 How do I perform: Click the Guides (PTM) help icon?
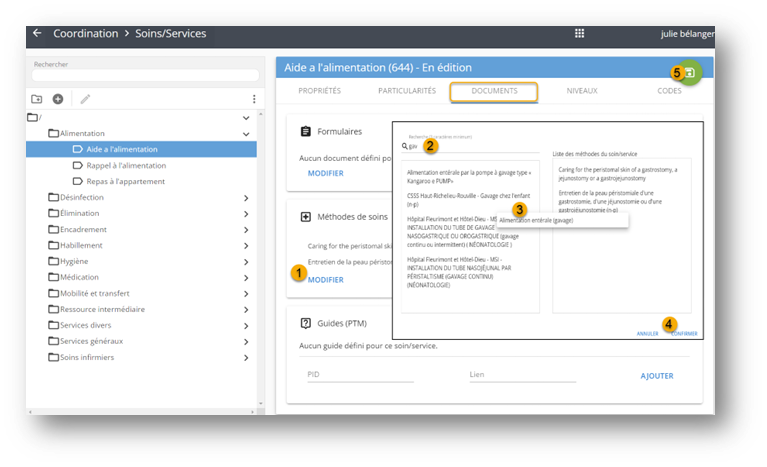pos(306,323)
